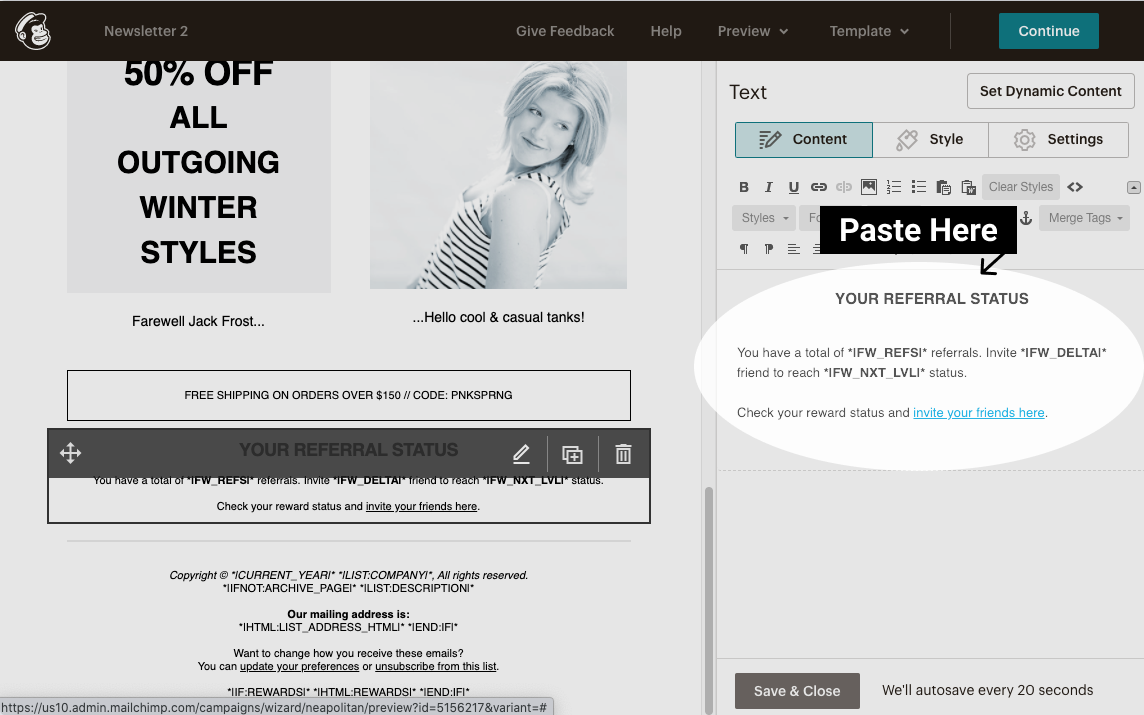Click the Mailchimp Freddie logo

(33, 31)
